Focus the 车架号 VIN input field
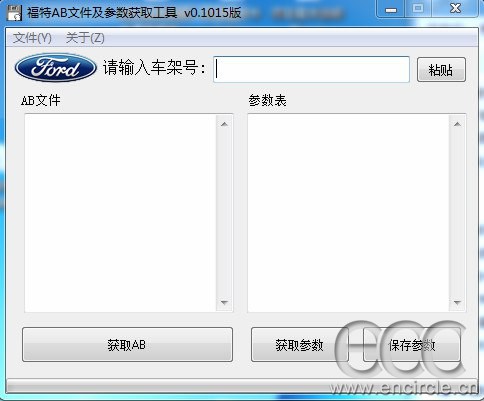 point(311,69)
